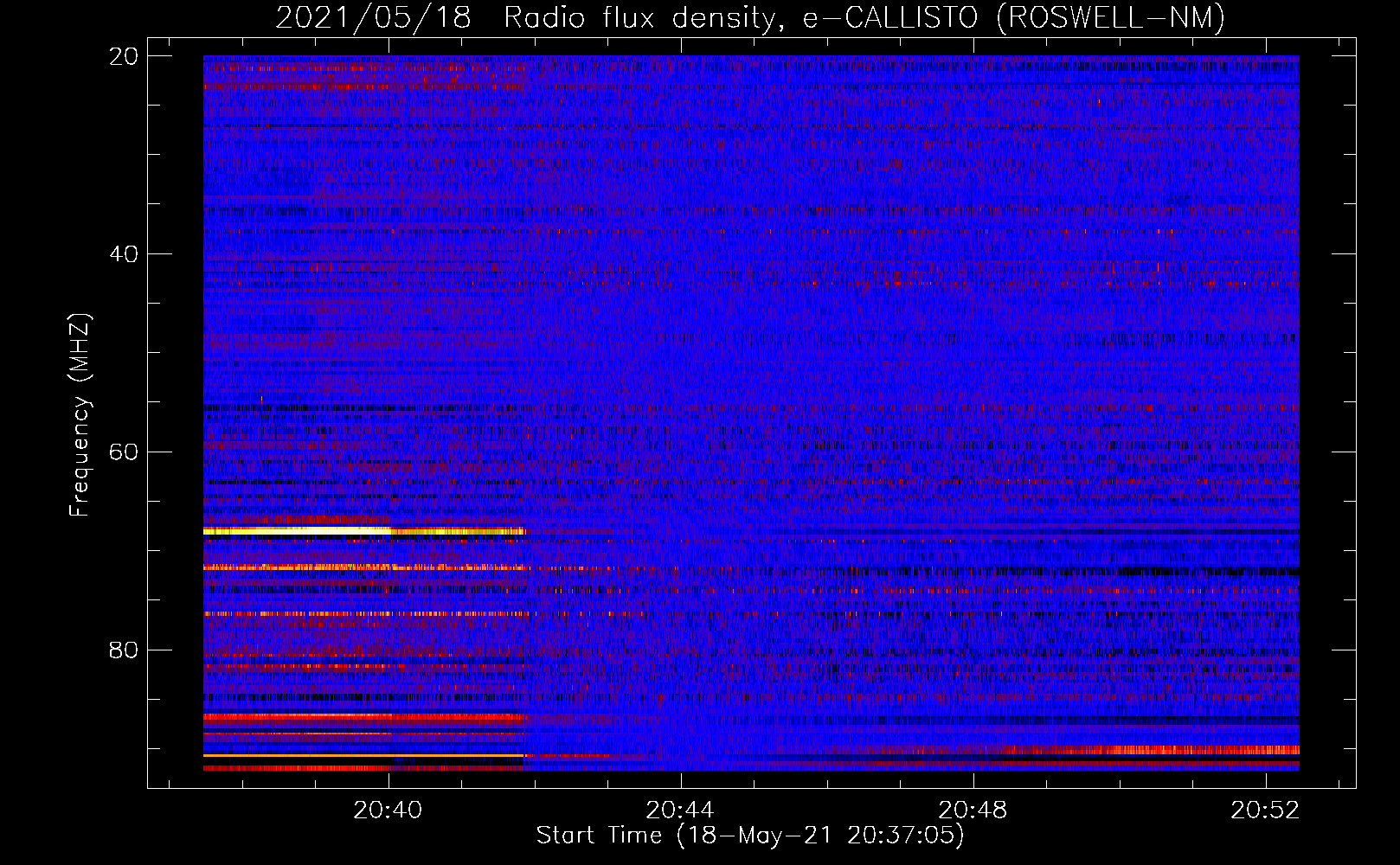Click the 20:48 time tick label
Viewport: 1400px width, 865px height.
click(x=973, y=810)
